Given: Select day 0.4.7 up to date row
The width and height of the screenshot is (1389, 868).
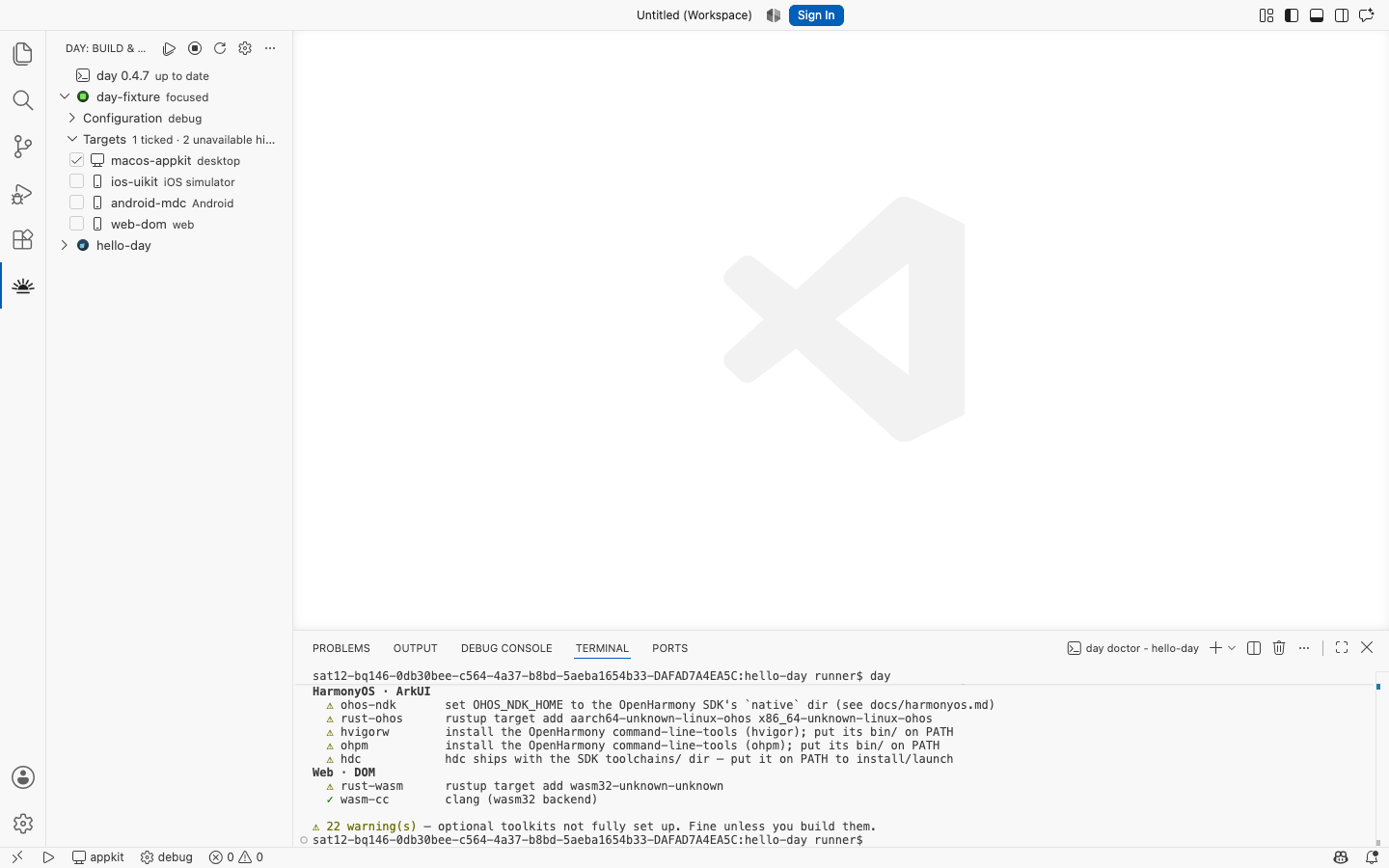Looking at the screenshot, I should coord(169,75).
